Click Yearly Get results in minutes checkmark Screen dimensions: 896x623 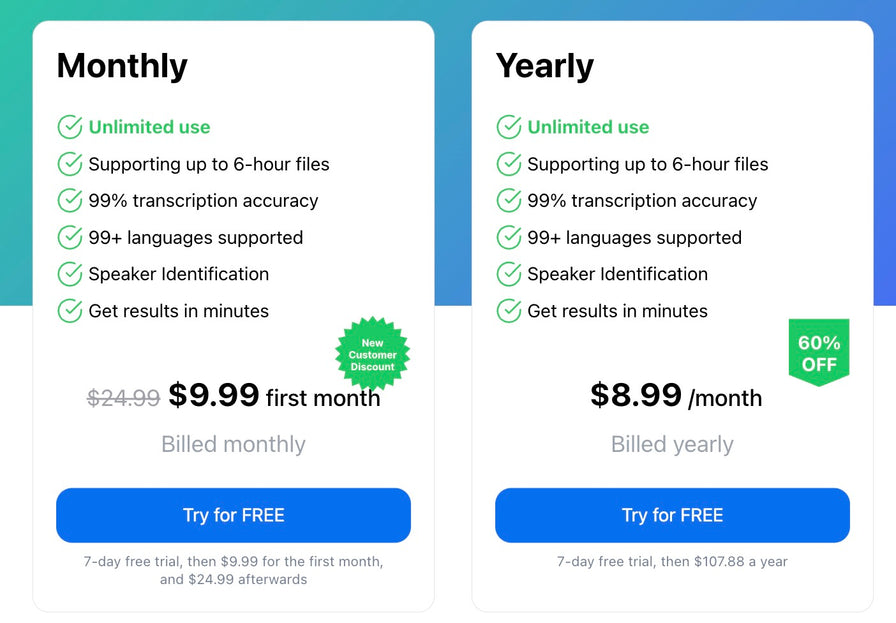[x=509, y=311]
